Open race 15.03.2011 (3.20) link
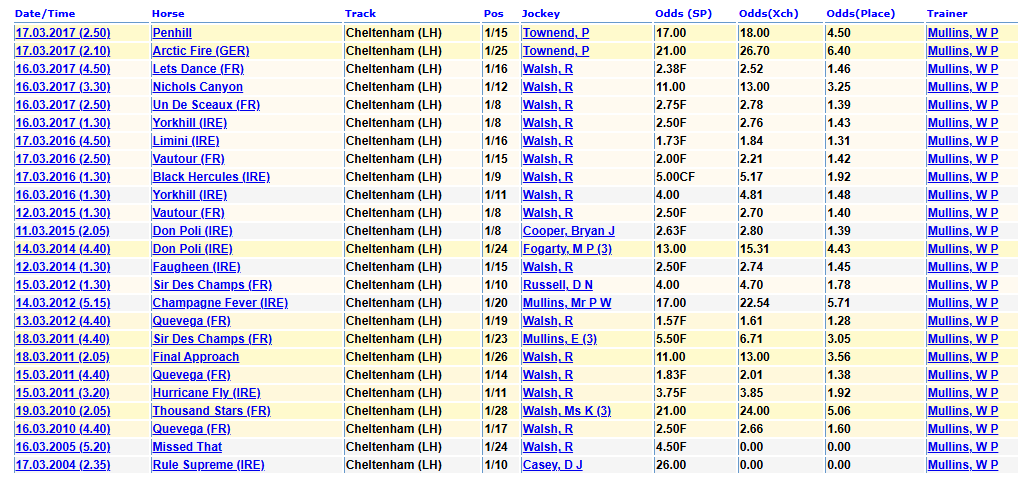The width and height of the screenshot is (1018, 492). click(x=62, y=393)
